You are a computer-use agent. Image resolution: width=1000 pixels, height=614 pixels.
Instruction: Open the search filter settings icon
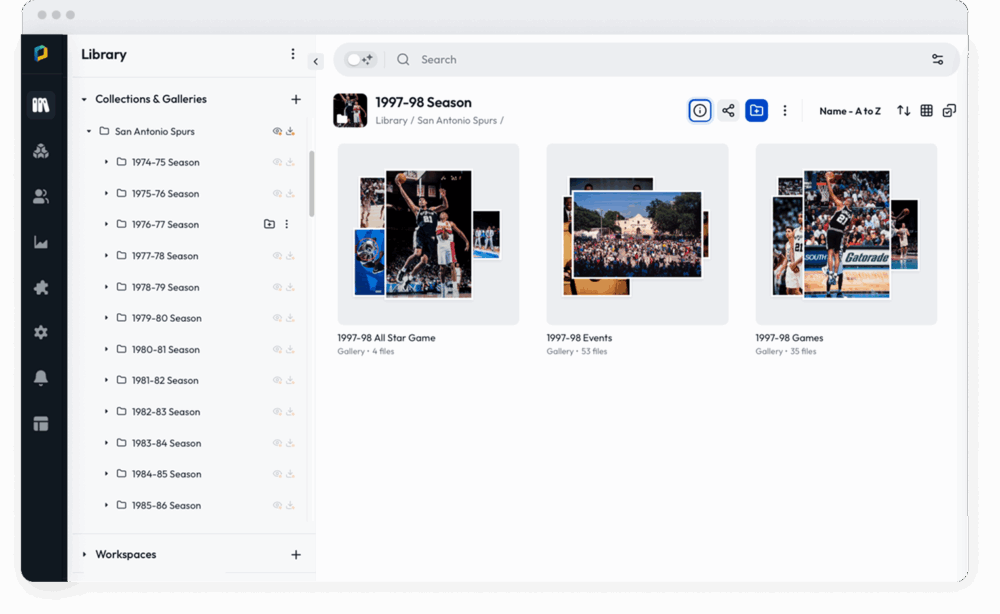coord(937,60)
